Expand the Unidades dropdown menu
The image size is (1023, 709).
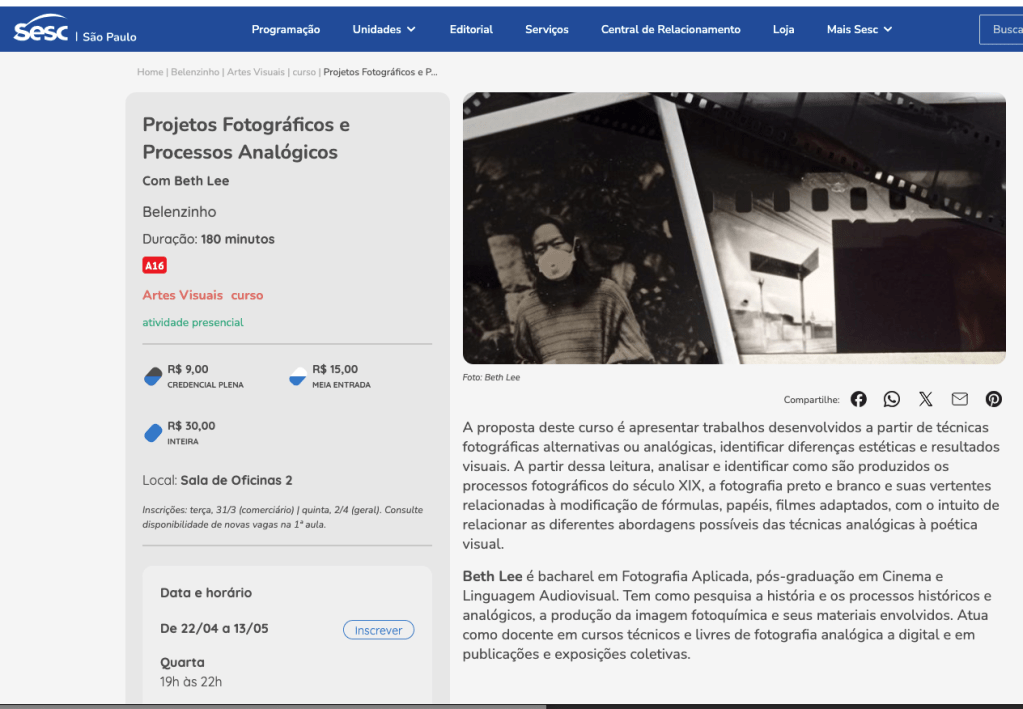point(384,30)
